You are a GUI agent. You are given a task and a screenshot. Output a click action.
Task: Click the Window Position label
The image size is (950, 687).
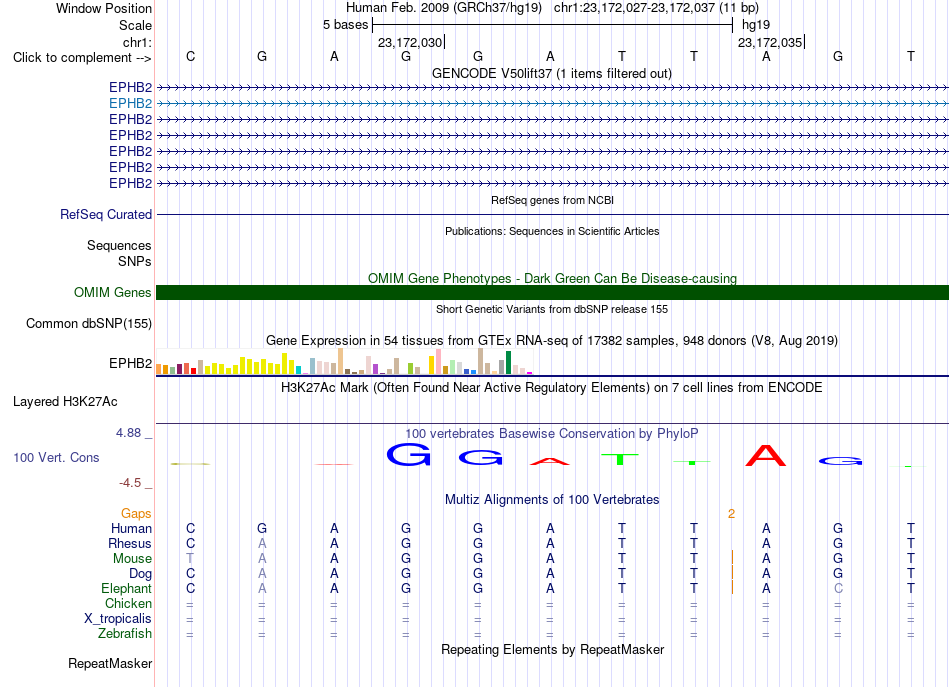104,8
